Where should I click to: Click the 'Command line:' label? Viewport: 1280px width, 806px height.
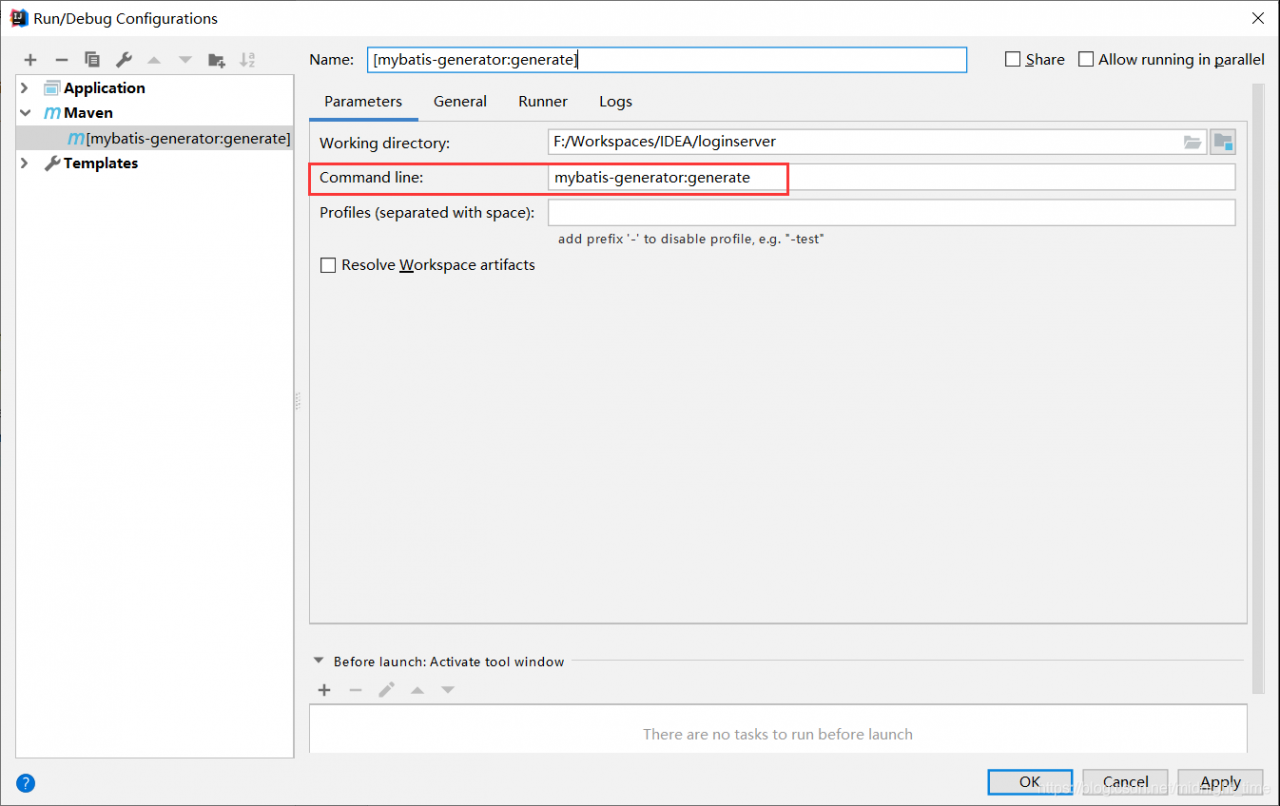coord(372,177)
